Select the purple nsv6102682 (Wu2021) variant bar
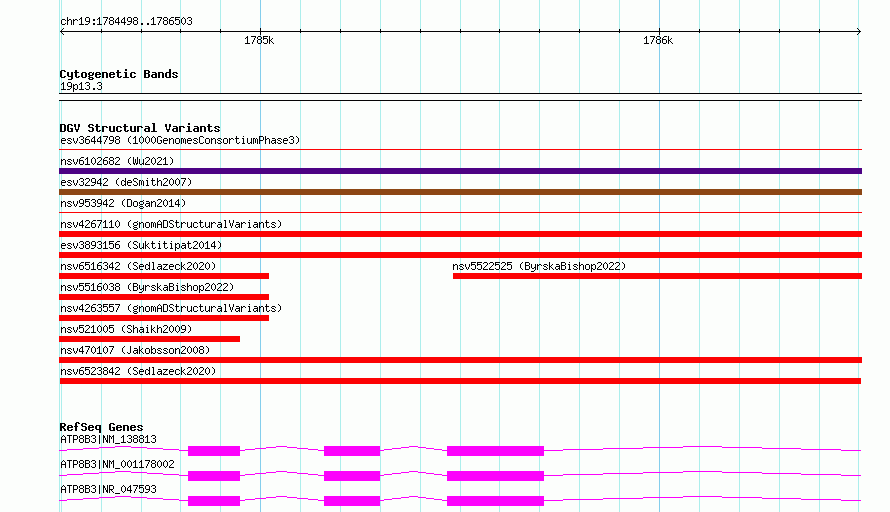Viewport: 890px width, 512px height. pos(460,171)
